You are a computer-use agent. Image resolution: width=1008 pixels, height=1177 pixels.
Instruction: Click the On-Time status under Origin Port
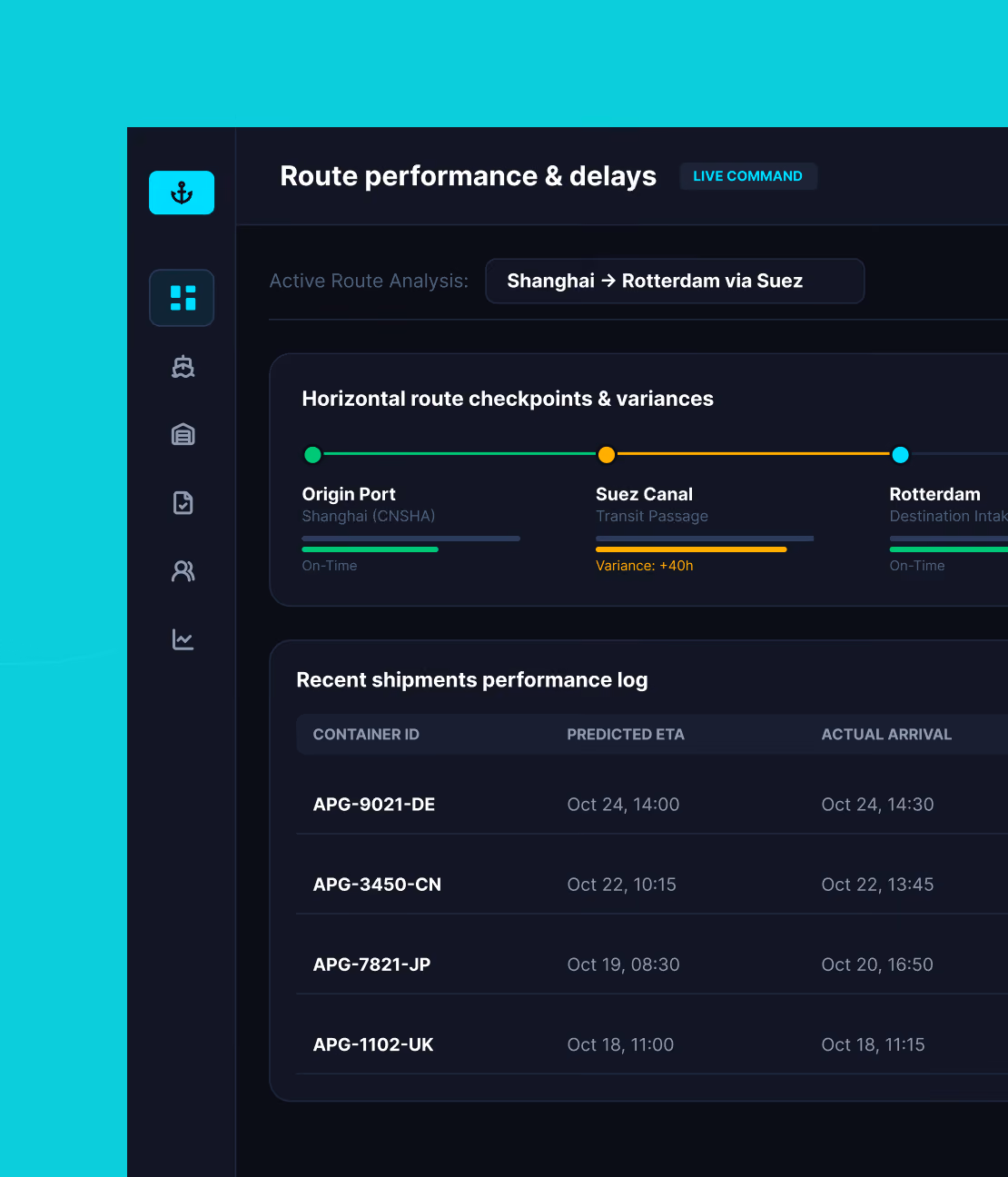329,566
